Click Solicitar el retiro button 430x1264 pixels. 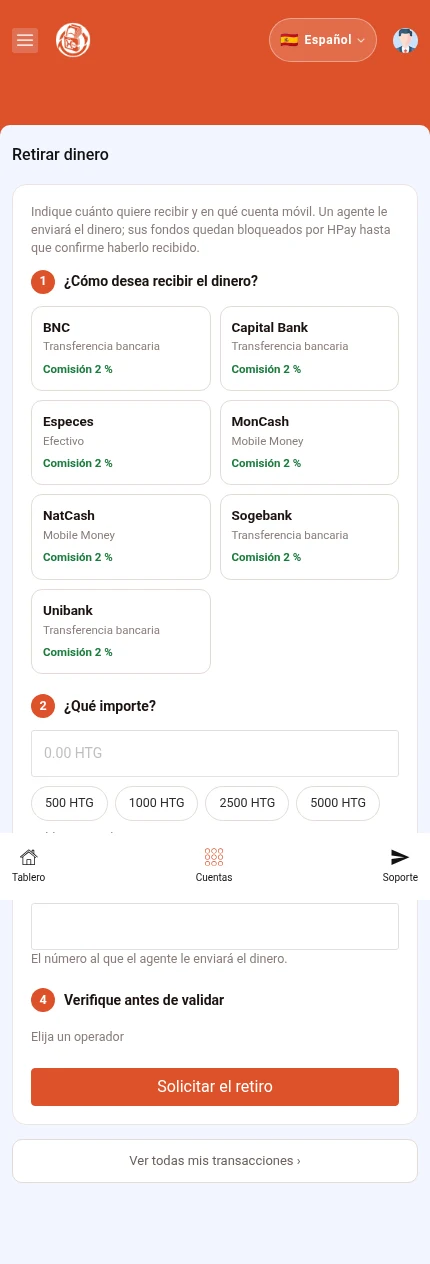(215, 1087)
